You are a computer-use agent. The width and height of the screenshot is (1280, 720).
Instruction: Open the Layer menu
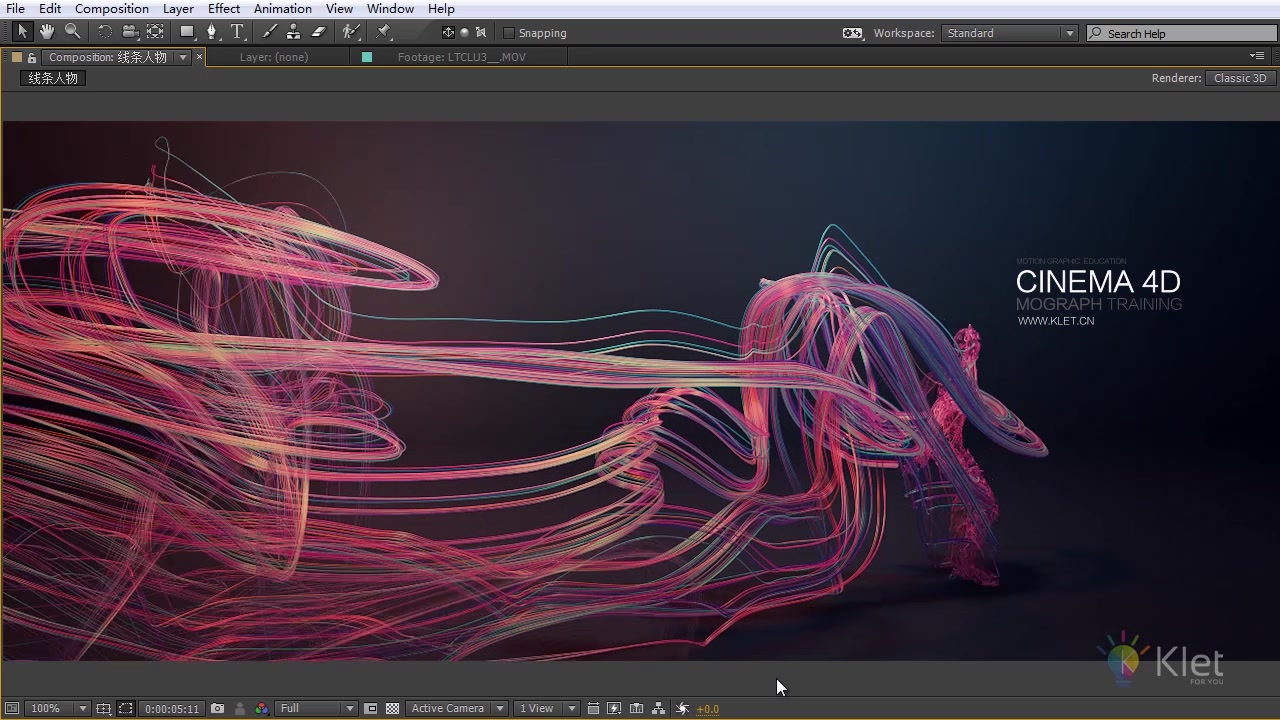coord(178,8)
